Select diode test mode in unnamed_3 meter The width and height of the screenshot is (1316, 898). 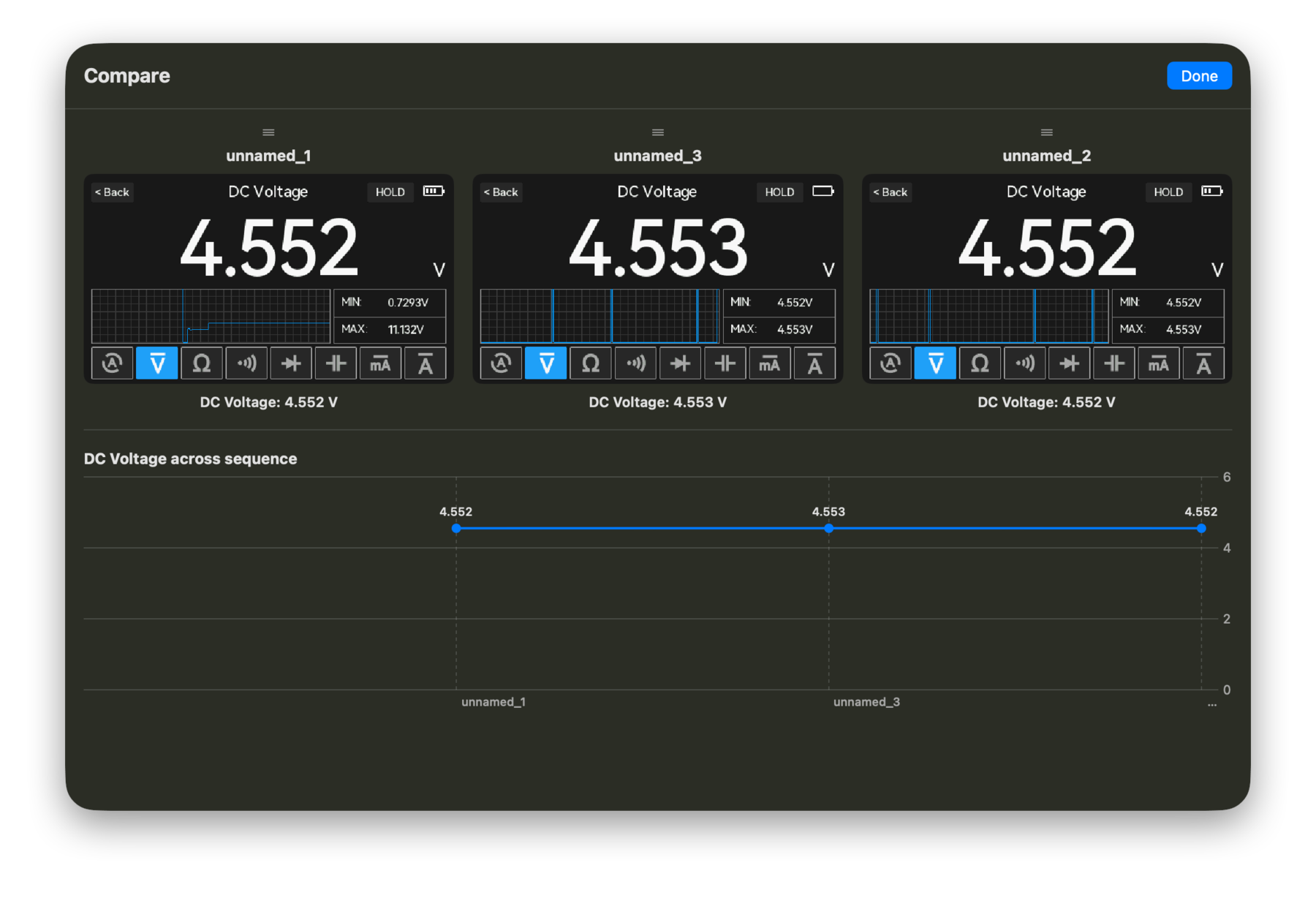680,363
